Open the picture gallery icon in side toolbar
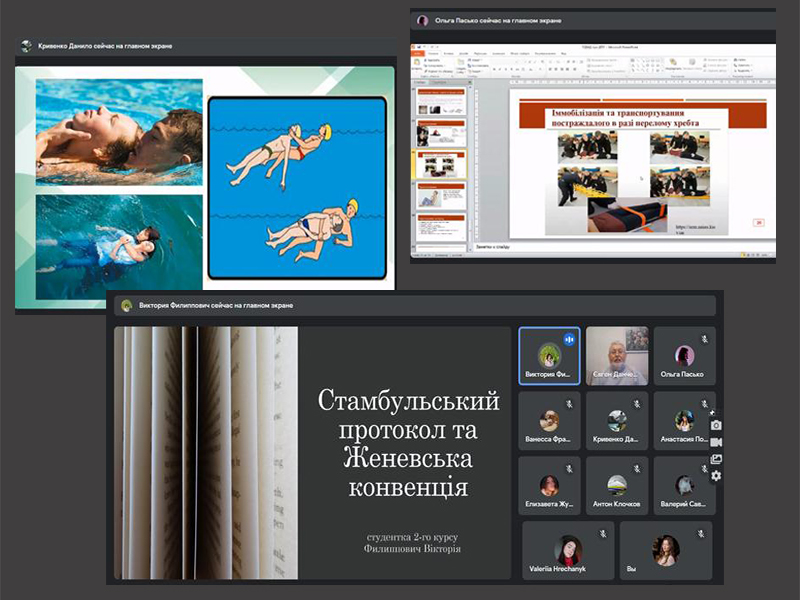Viewport: 800px width, 600px height. (716, 459)
